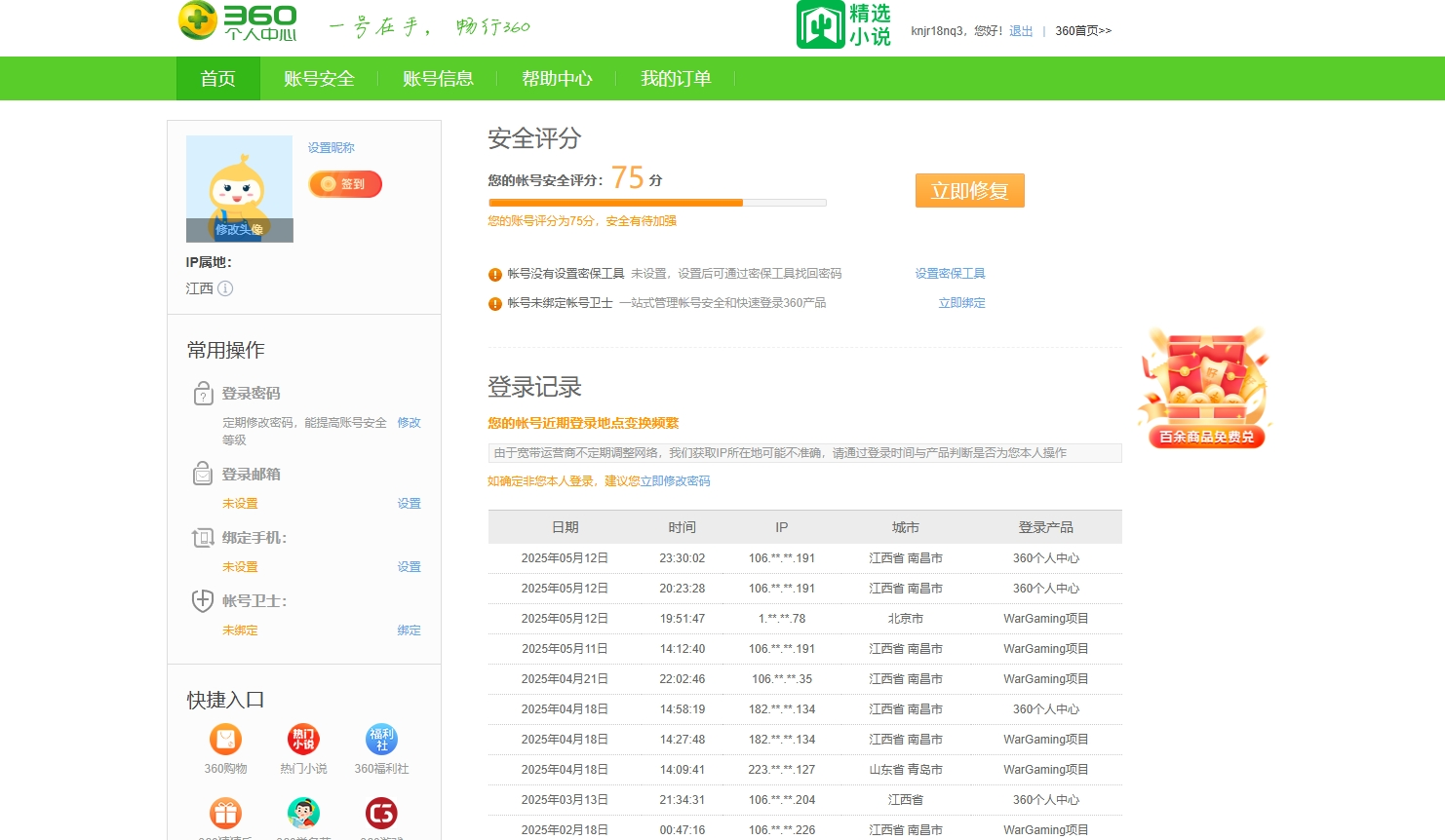This screenshot has width=1445, height=840.
Task: Switch to the 账号安全 tab
Action: coord(317,78)
